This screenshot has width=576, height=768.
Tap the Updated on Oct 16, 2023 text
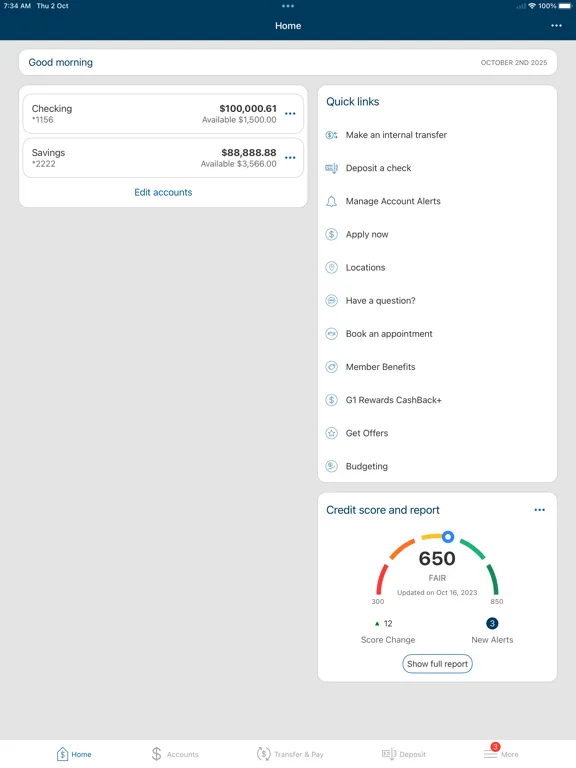[437, 593]
